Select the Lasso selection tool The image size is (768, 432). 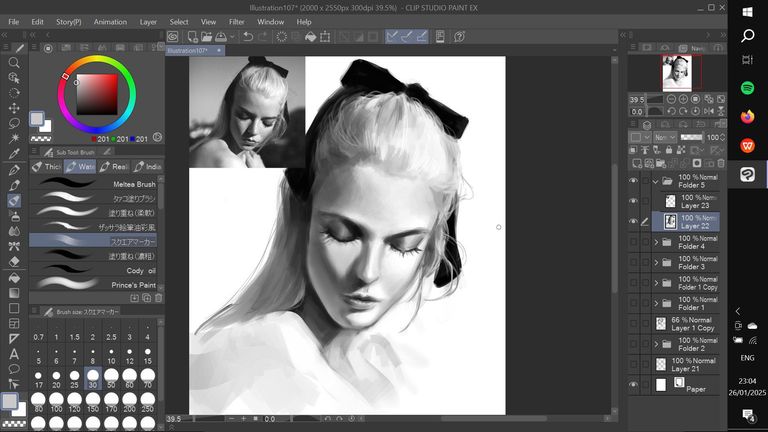coord(14,123)
